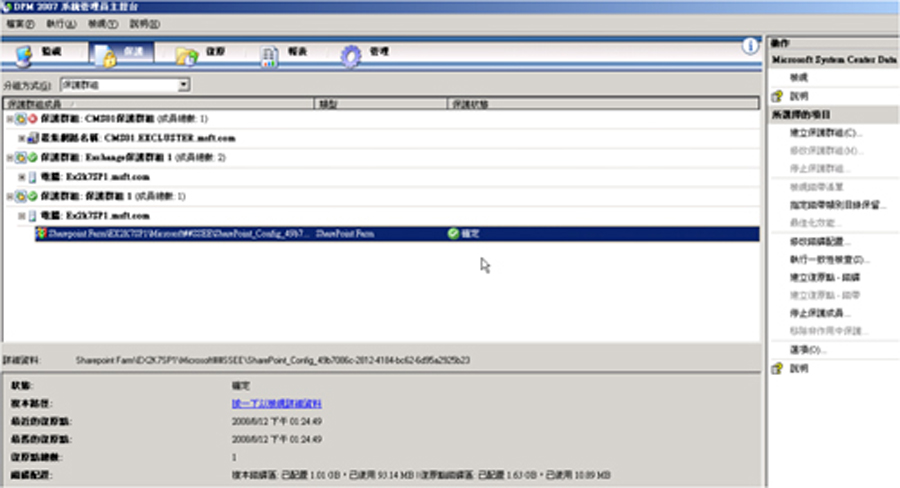Image resolution: width=900 pixels, height=488 pixels.
Task: Click the group icon of 保護群組 1 row
Action: 21,196
